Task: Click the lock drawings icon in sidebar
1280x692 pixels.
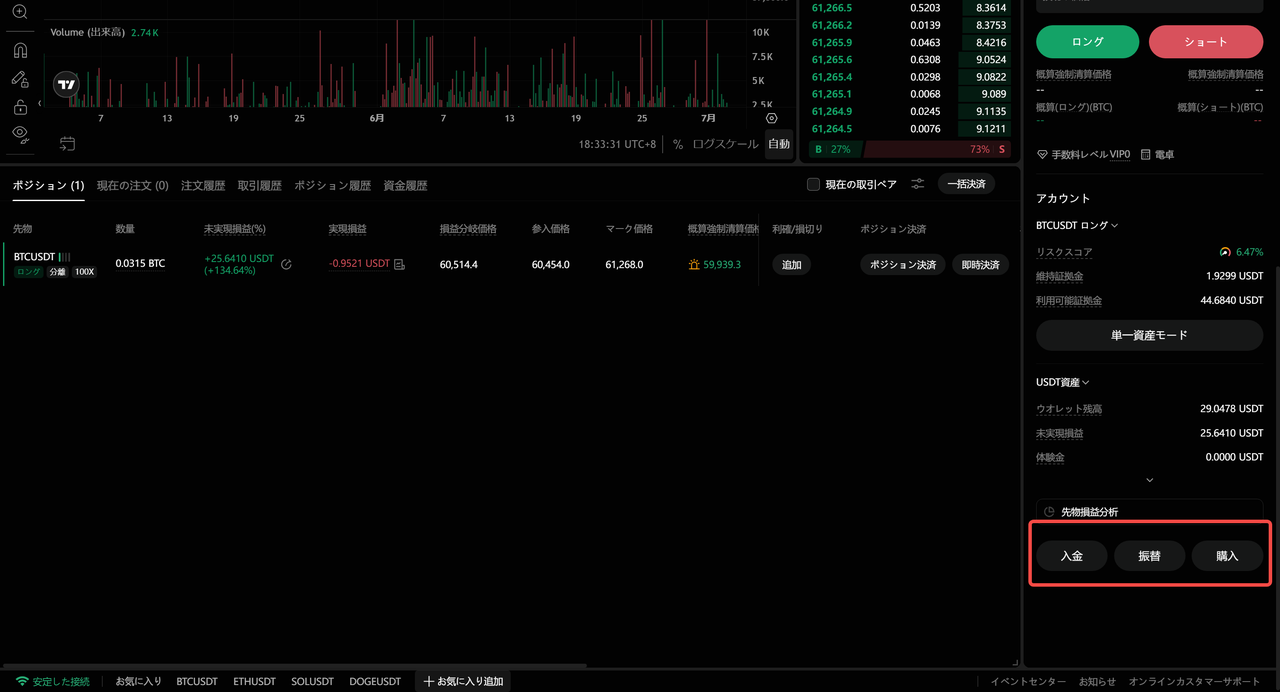Action: coord(20,107)
